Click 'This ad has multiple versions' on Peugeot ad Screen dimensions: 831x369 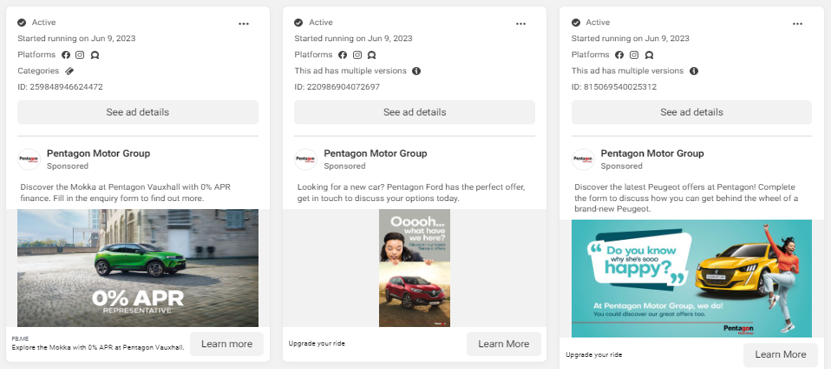pyautogui.click(x=627, y=71)
